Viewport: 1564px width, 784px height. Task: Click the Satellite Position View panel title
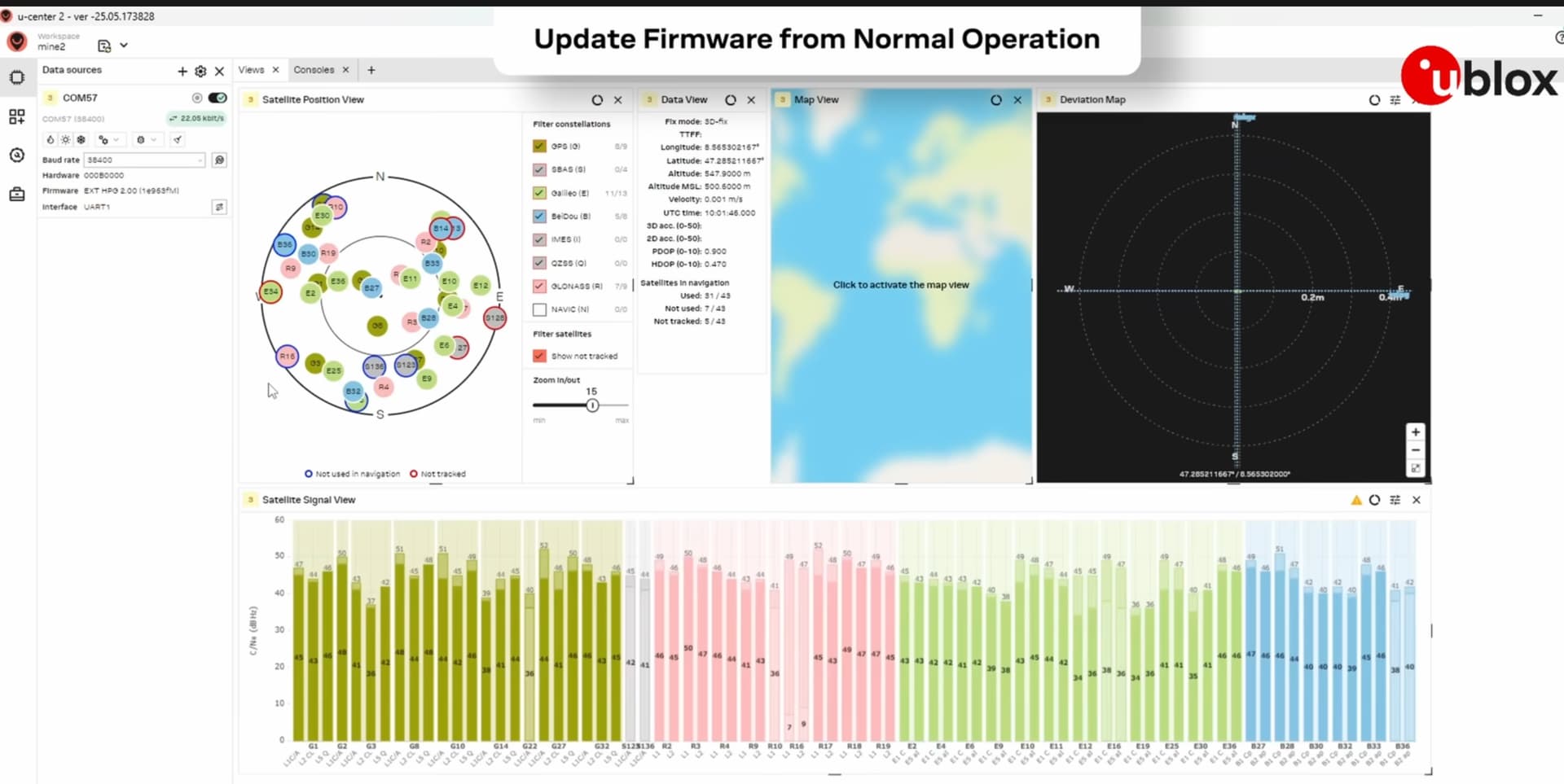313,100
